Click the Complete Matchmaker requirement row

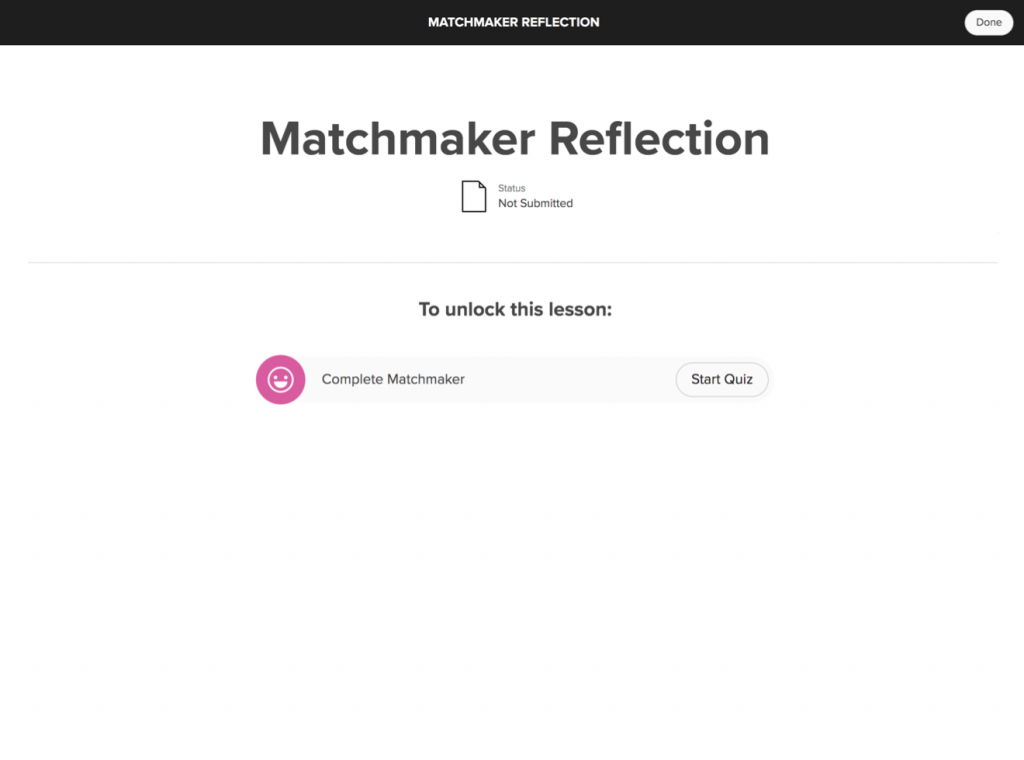(514, 379)
